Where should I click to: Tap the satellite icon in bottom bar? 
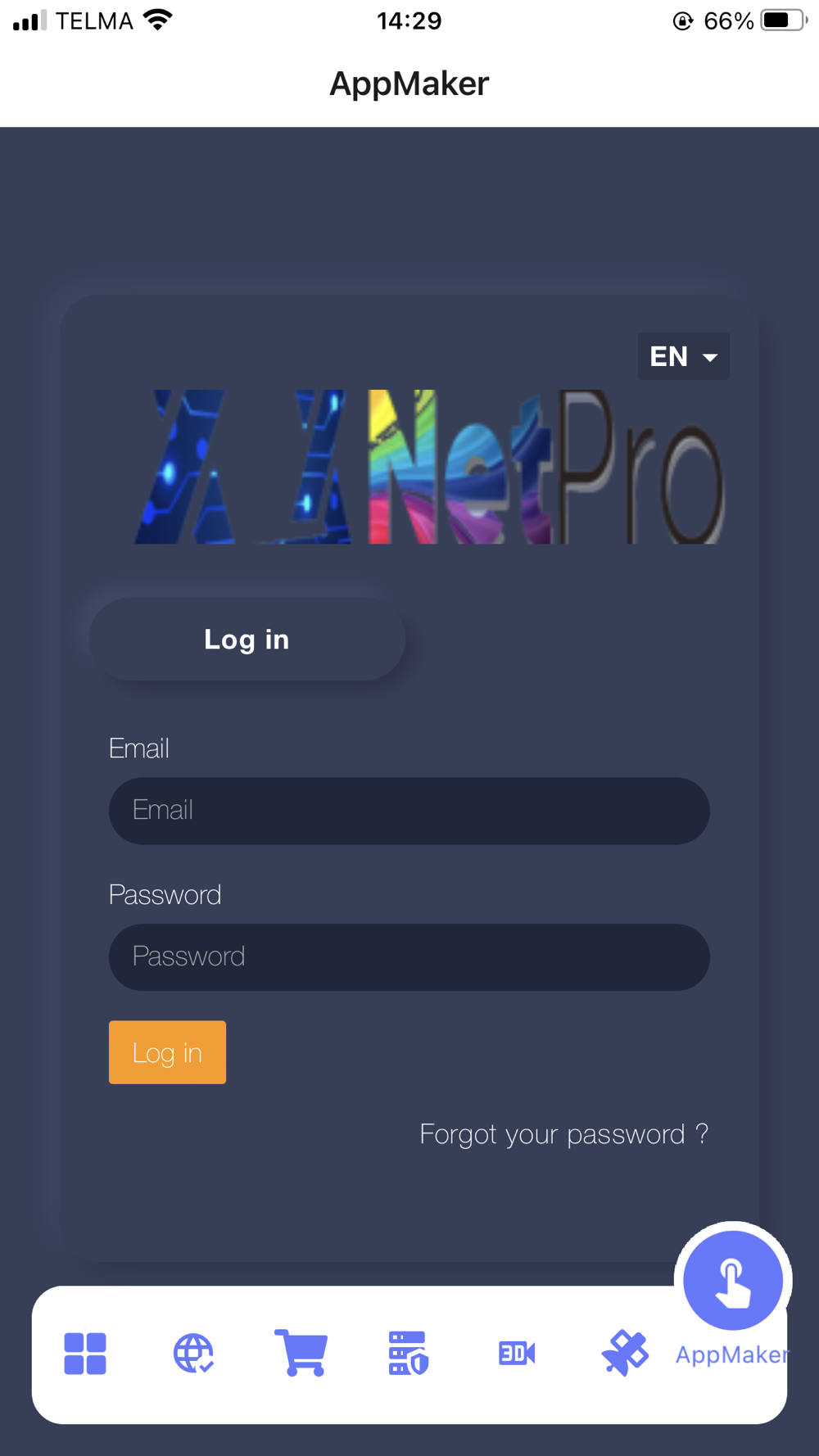[x=625, y=1353]
